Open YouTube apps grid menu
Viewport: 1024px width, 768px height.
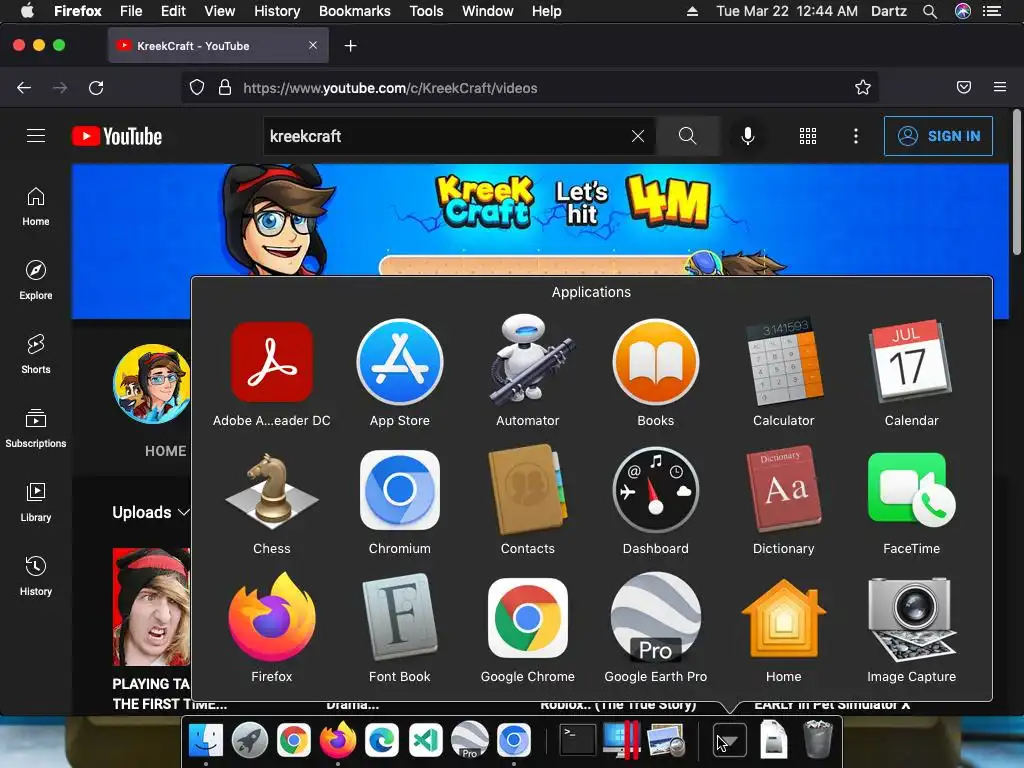coord(808,136)
